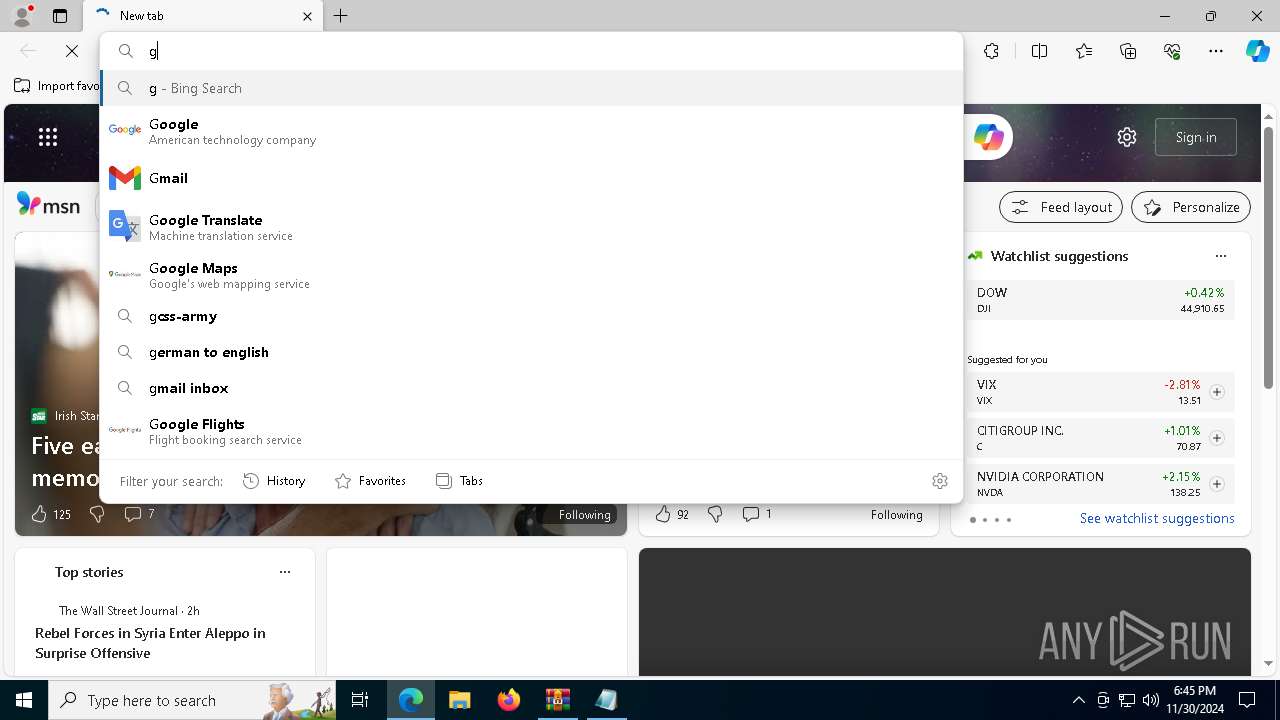Open See watchlist suggestions link
Screen dimensions: 1280x720
click(x=1157, y=518)
